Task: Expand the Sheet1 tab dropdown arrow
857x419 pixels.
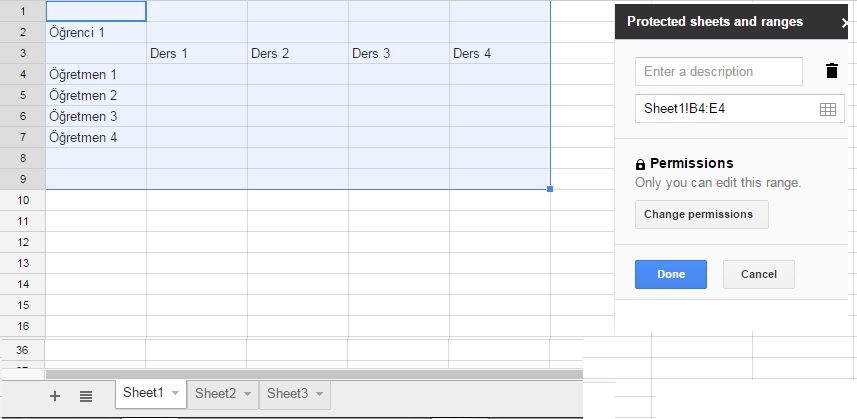Action: pyautogui.click(x=175, y=393)
